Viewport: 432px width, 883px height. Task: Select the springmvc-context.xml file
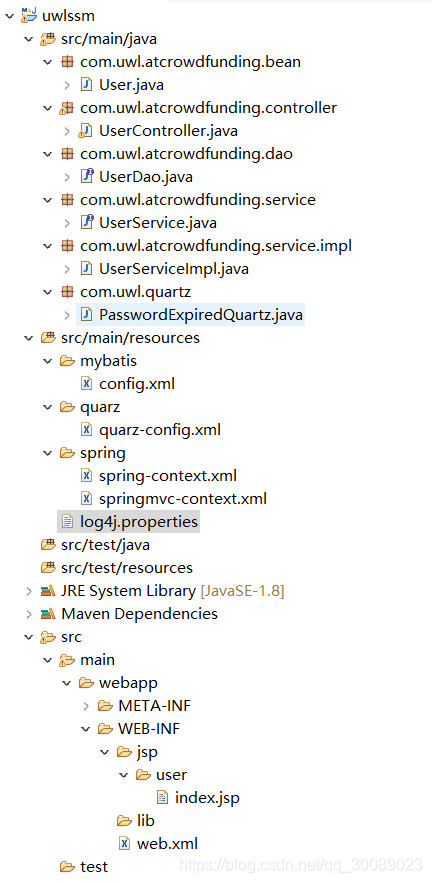pos(183,499)
